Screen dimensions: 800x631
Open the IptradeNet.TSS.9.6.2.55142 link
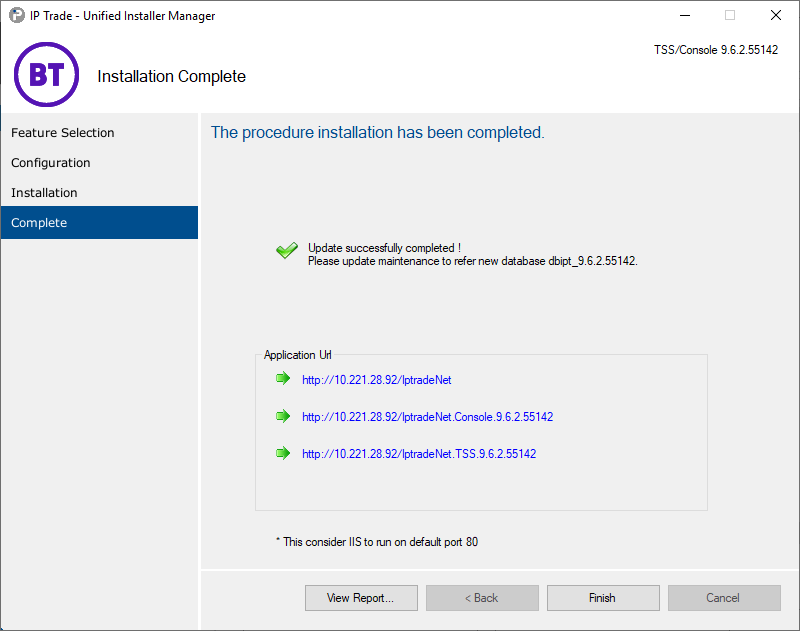419,454
